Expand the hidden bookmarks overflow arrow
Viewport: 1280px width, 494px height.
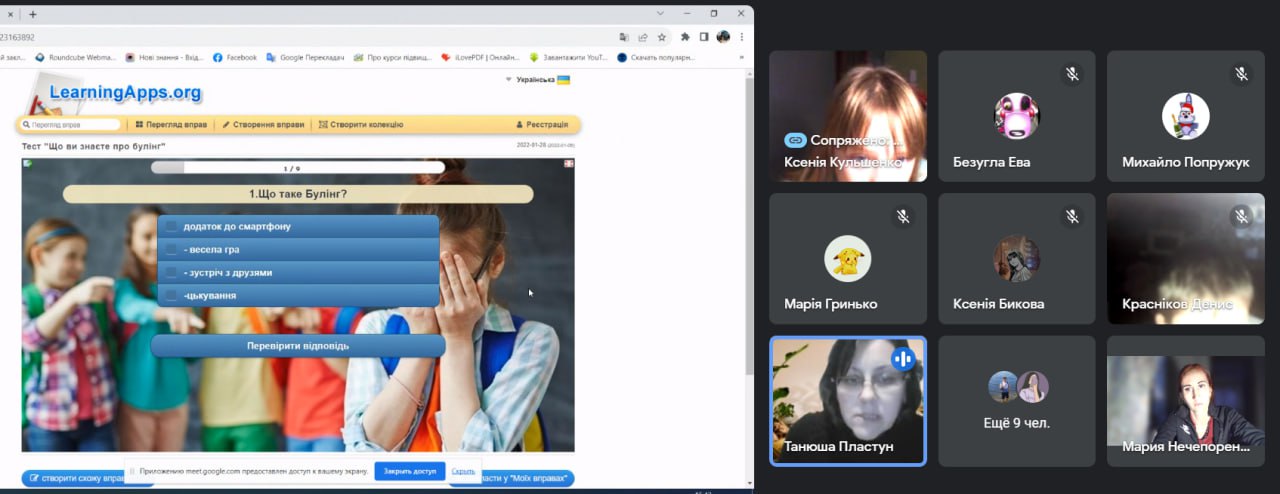click(x=741, y=58)
